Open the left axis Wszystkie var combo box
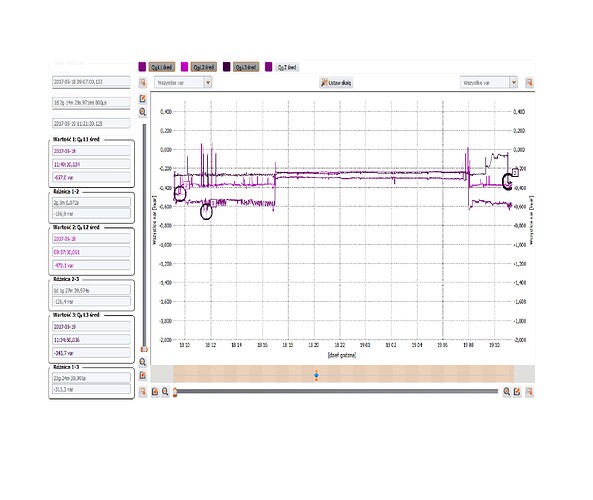The width and height of the screenshot is (593, 500). [x=183, y=82]
